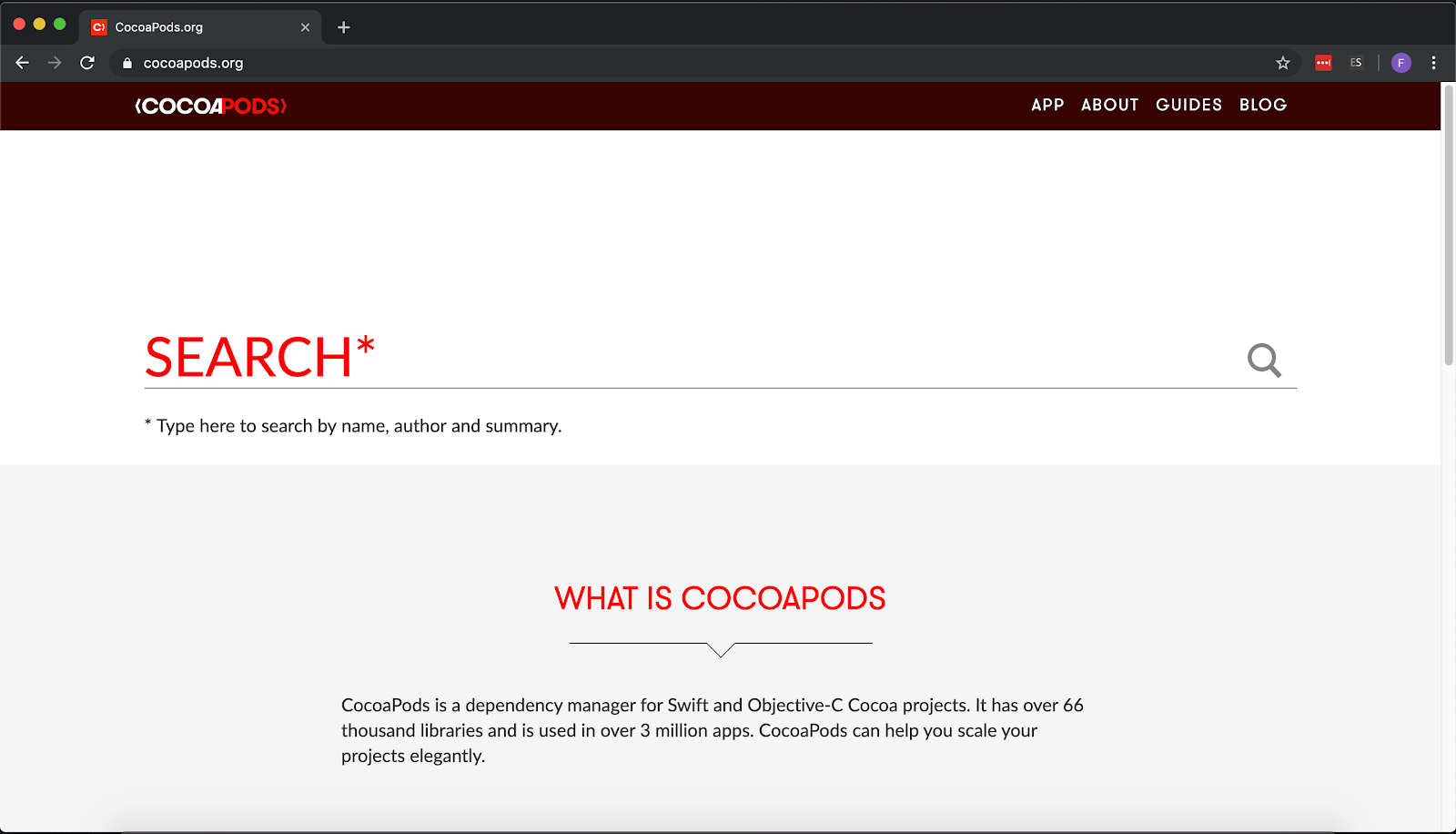Click the magnifying glass search icon
This screenshot has height=834, width=1456.
[1264, 360]
